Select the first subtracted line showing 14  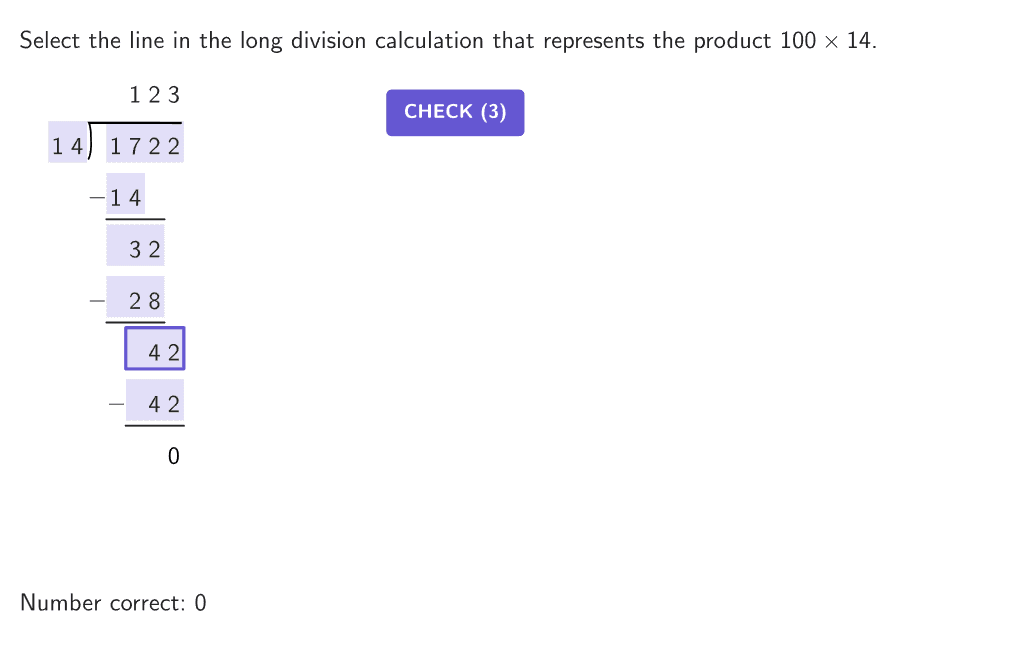[x=126, y=197]
